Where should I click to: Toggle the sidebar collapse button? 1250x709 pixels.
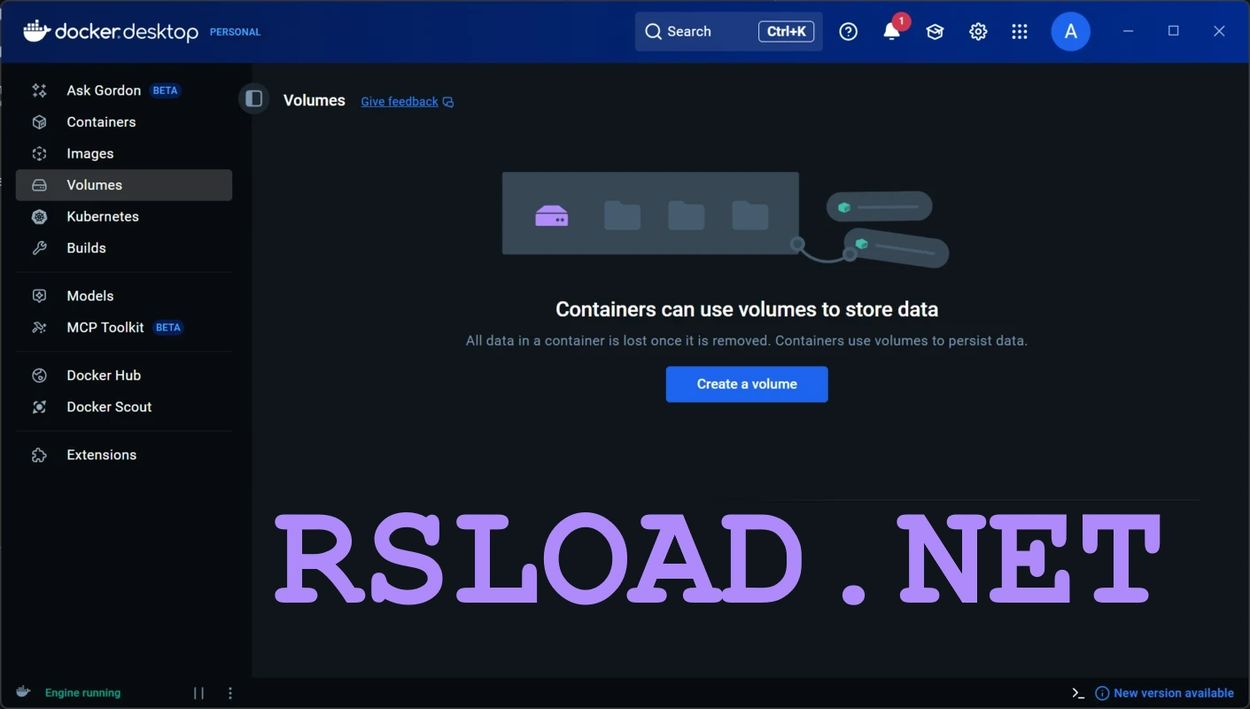click(254, 99)
